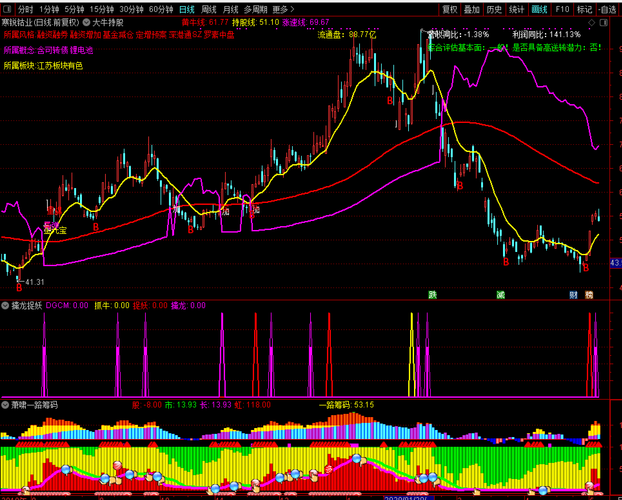Select the 5分钟 period tab
The height and width of the screenshot is (500, 622).
74,9
